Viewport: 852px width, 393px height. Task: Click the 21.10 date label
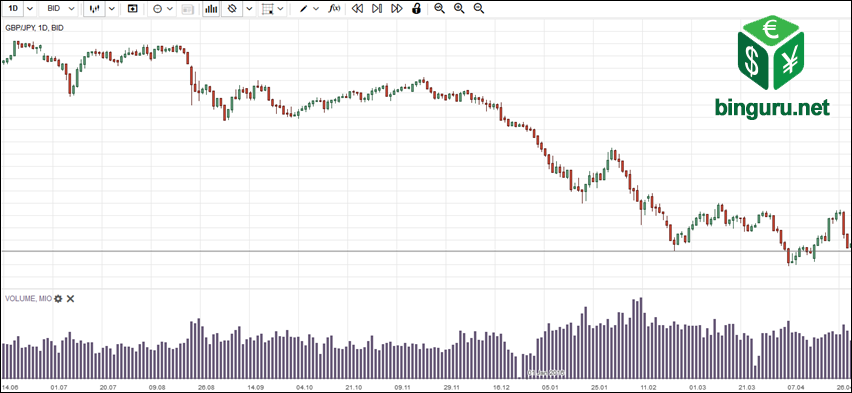point(354,387)
